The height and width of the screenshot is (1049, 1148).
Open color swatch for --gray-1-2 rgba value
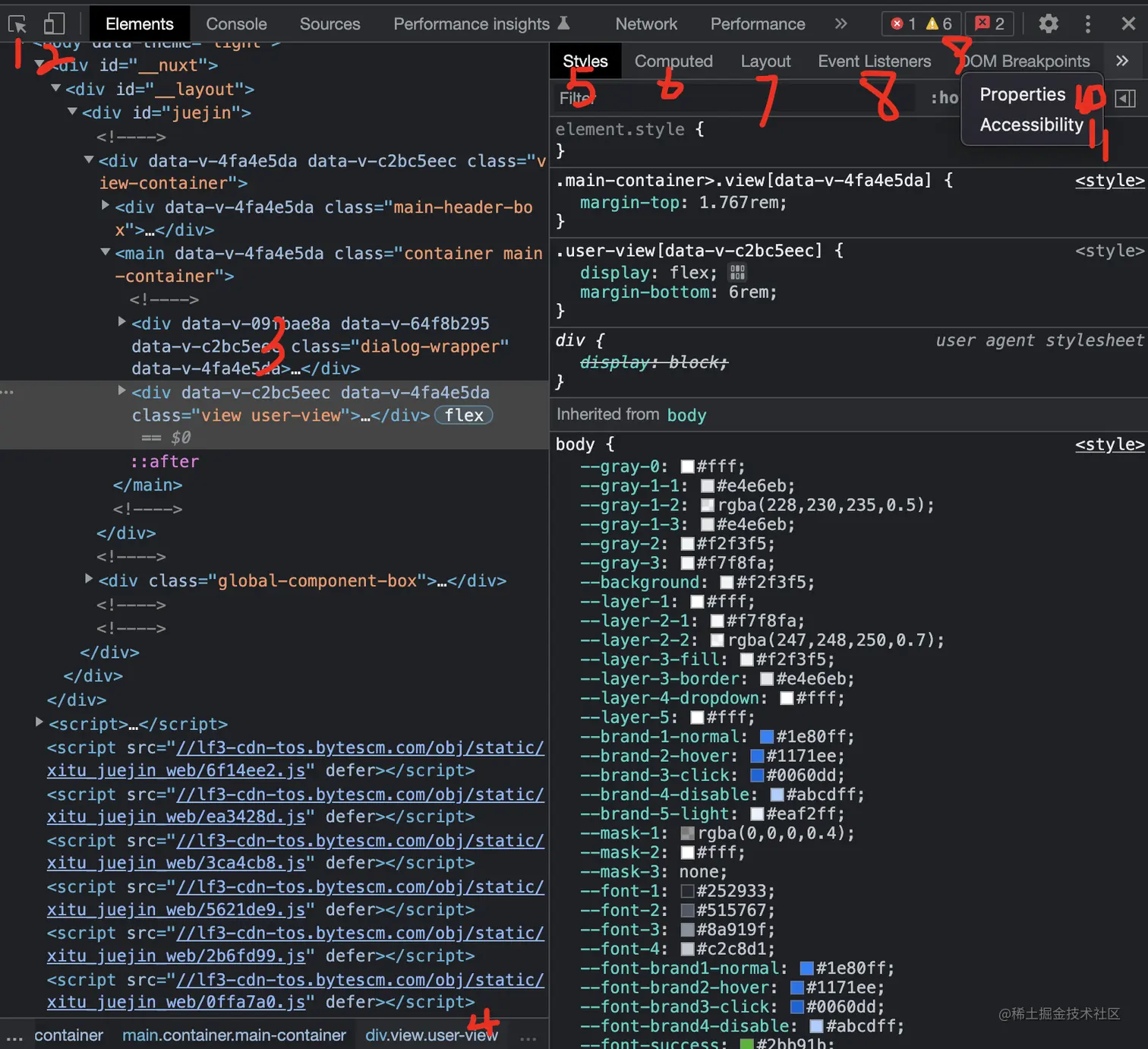[x=708, y=506]
